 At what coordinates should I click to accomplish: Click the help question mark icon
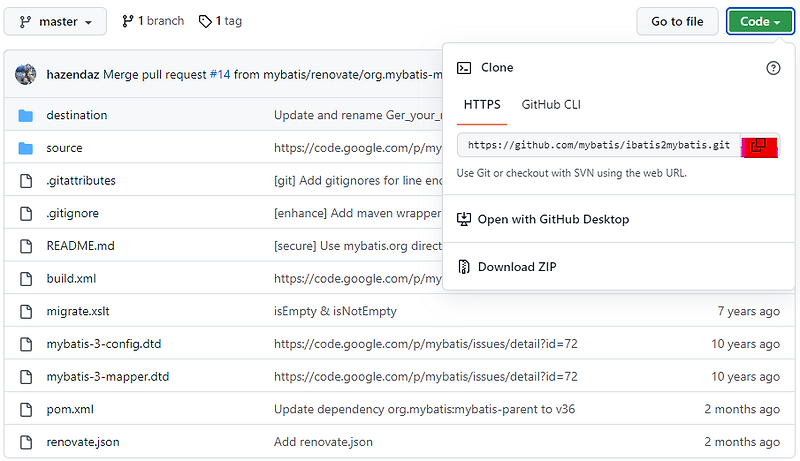coord(773,68)
